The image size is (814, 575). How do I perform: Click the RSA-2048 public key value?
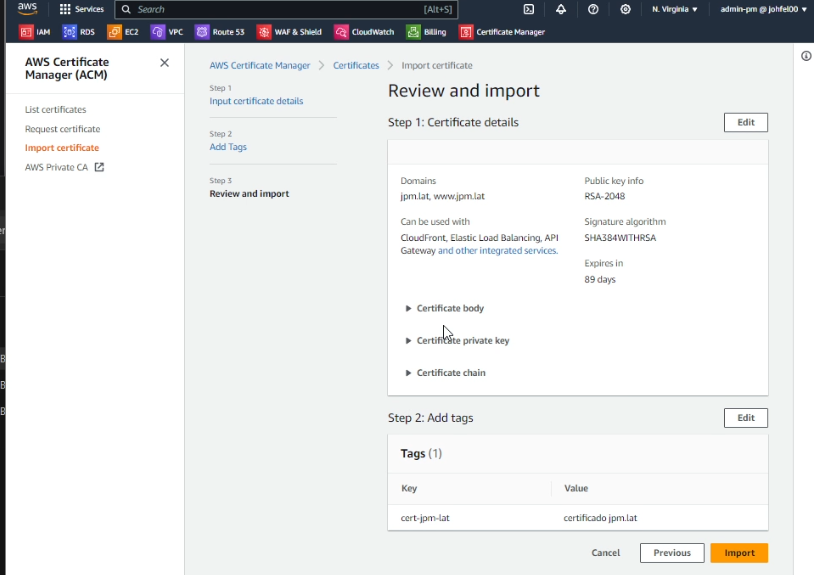coord(604,196)
